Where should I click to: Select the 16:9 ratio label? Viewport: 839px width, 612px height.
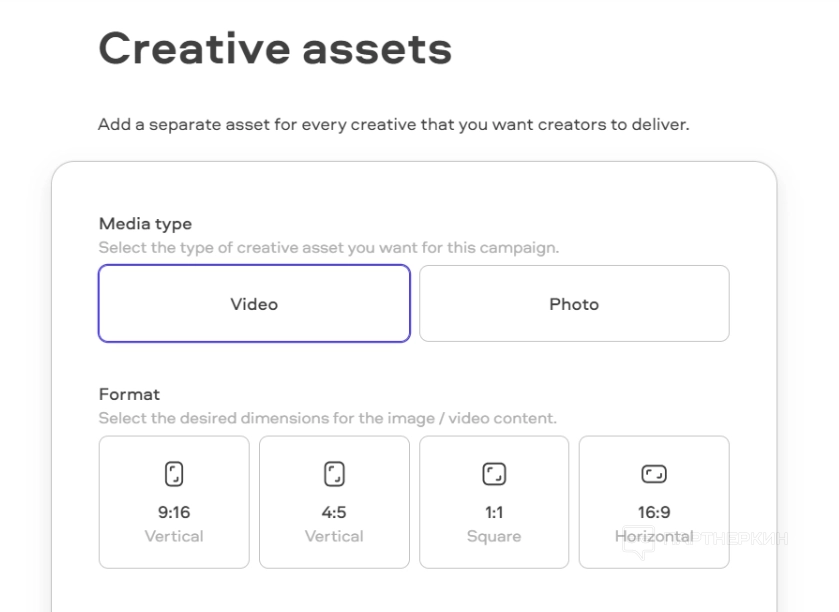pos(654,513)
